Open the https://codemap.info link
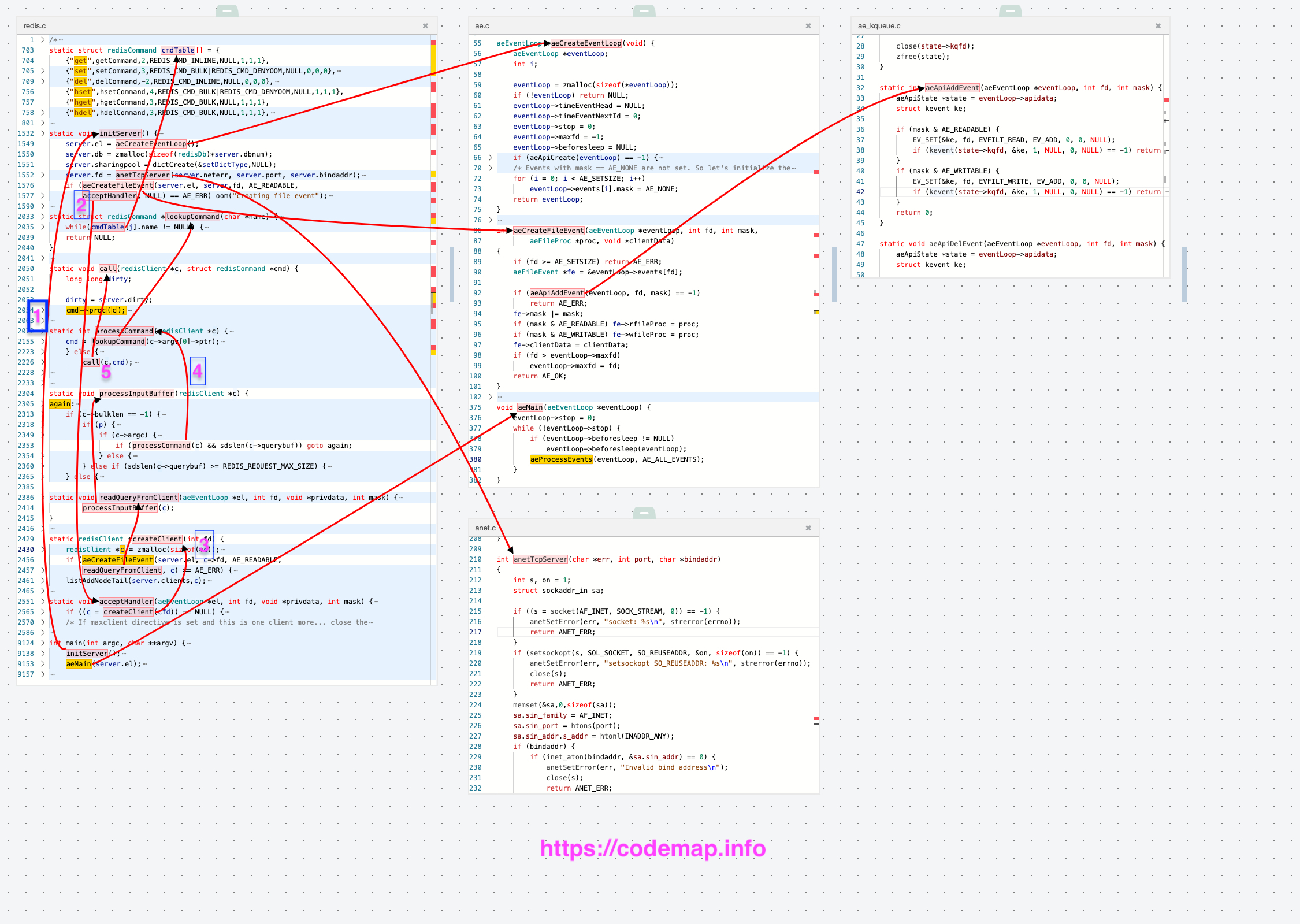 [x=652, y=848]
